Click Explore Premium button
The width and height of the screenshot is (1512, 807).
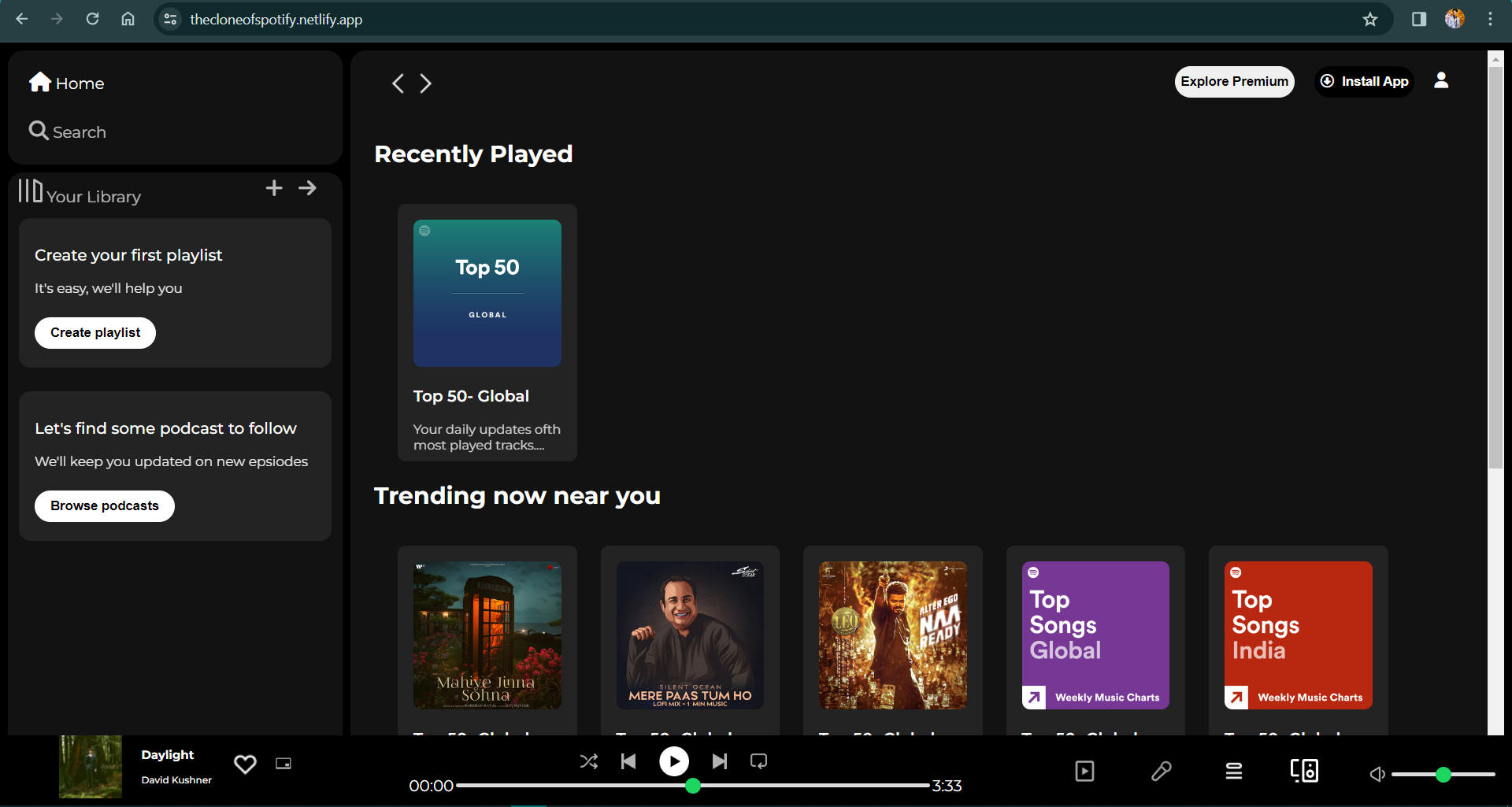click(x=1234, y=82)
